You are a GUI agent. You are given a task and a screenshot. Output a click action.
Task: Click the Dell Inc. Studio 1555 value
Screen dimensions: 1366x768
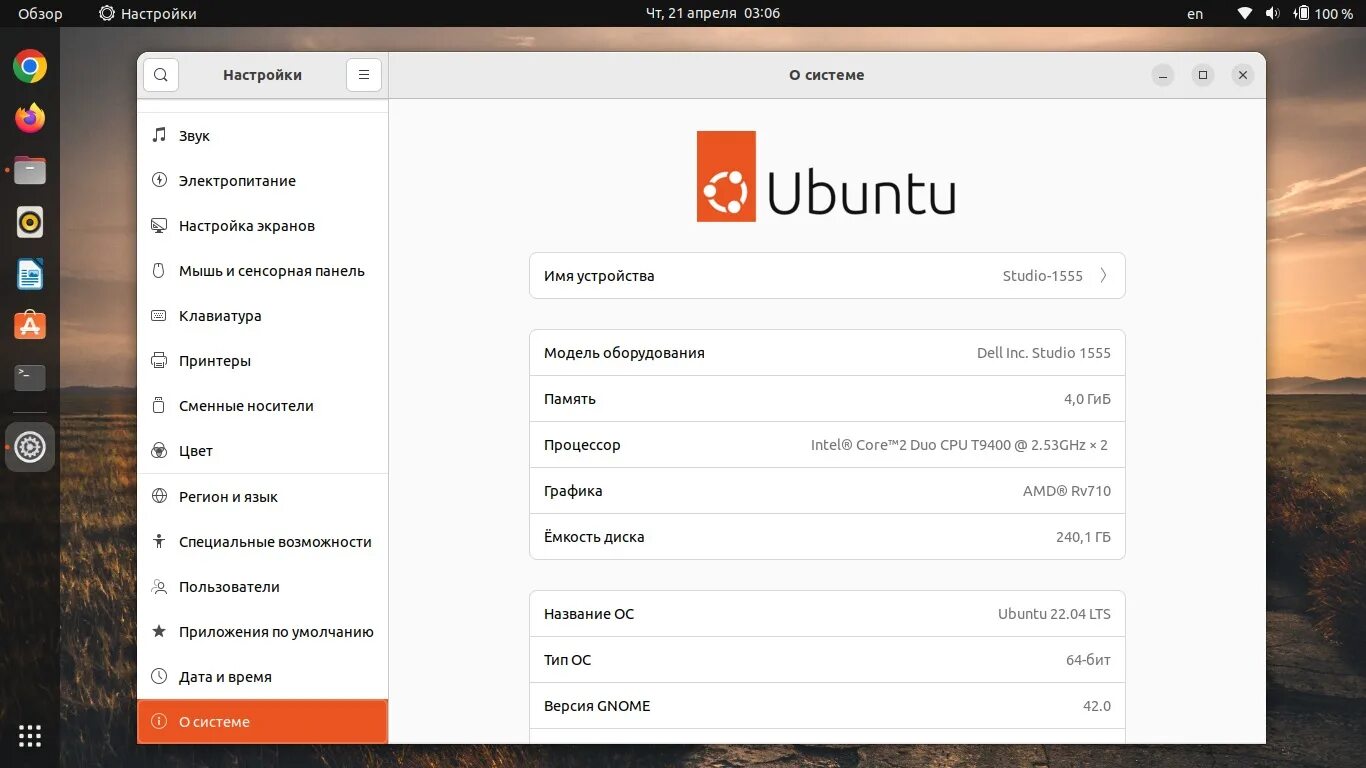pyautogui.click(x=1044, y=353)
